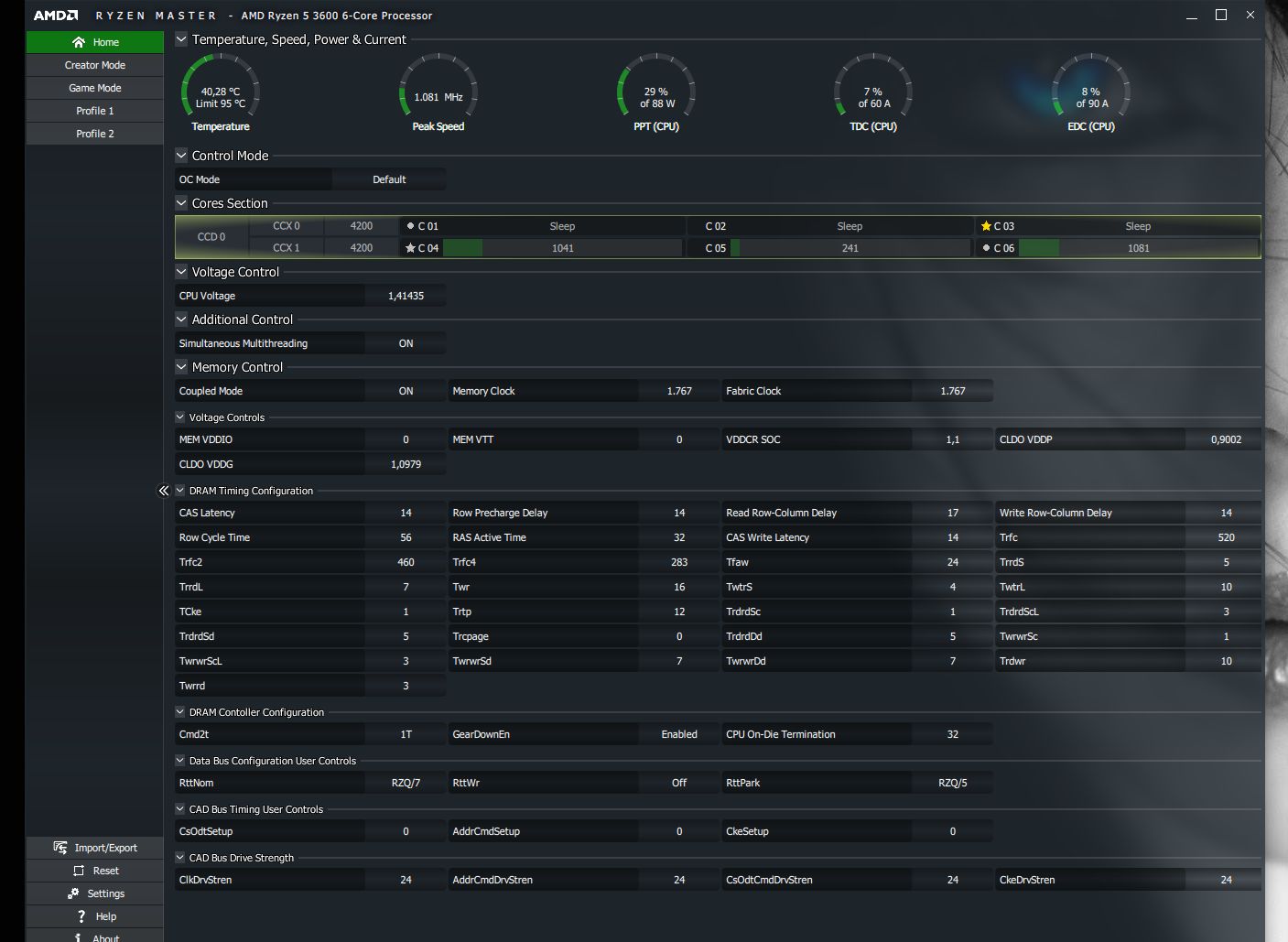Image resolution: width=1288 pixels, height=942 pixels.
Task: Collapse CAD Bus Timing User Controls
Action: click(x=180, y=809)
